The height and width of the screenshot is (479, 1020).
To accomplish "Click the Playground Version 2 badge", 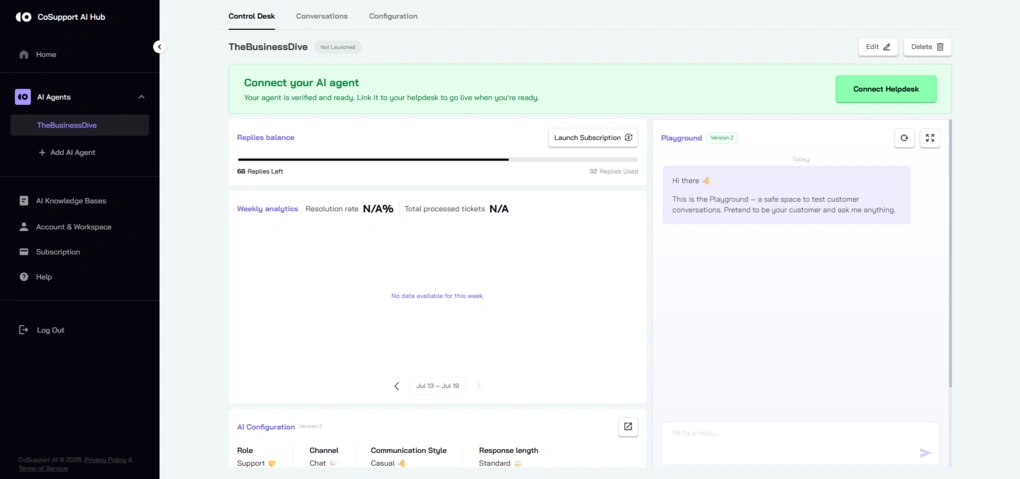I will pos(722,138).
